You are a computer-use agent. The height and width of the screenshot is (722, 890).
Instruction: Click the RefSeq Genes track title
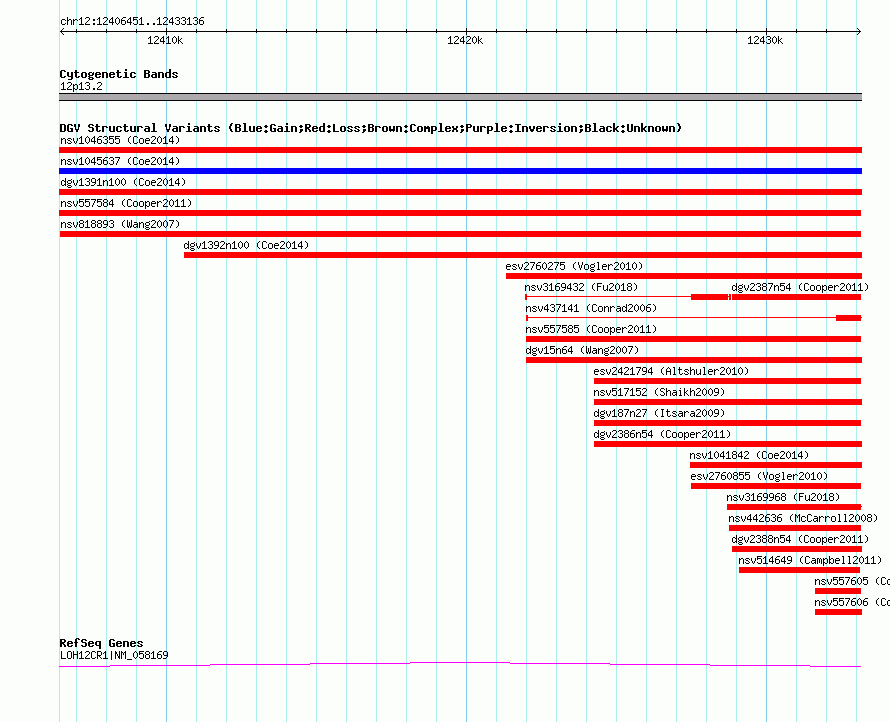(101, 643)
